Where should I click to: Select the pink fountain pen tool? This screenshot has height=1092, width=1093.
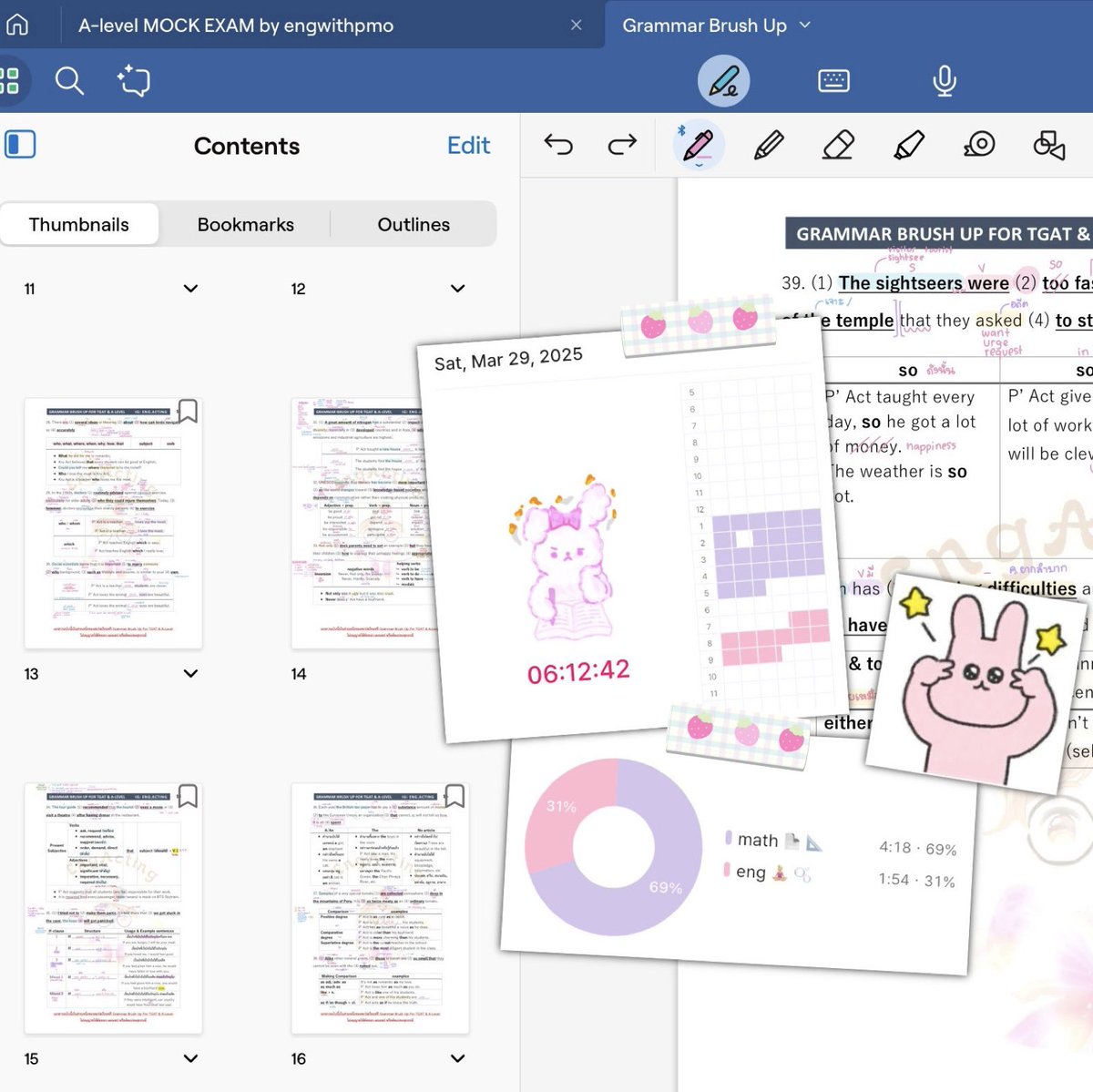click(x=698, y=145)
